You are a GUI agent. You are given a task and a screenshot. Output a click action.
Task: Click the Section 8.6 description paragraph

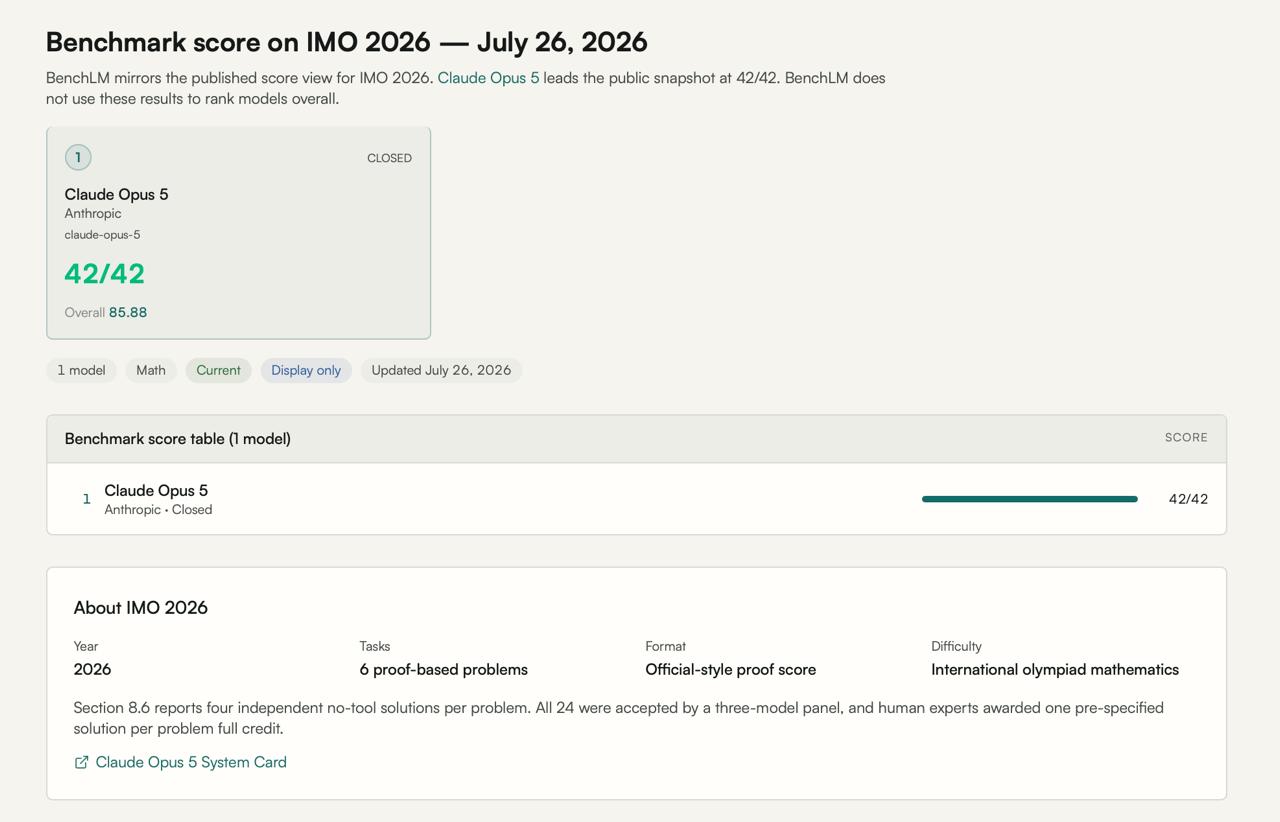(619, 718)
